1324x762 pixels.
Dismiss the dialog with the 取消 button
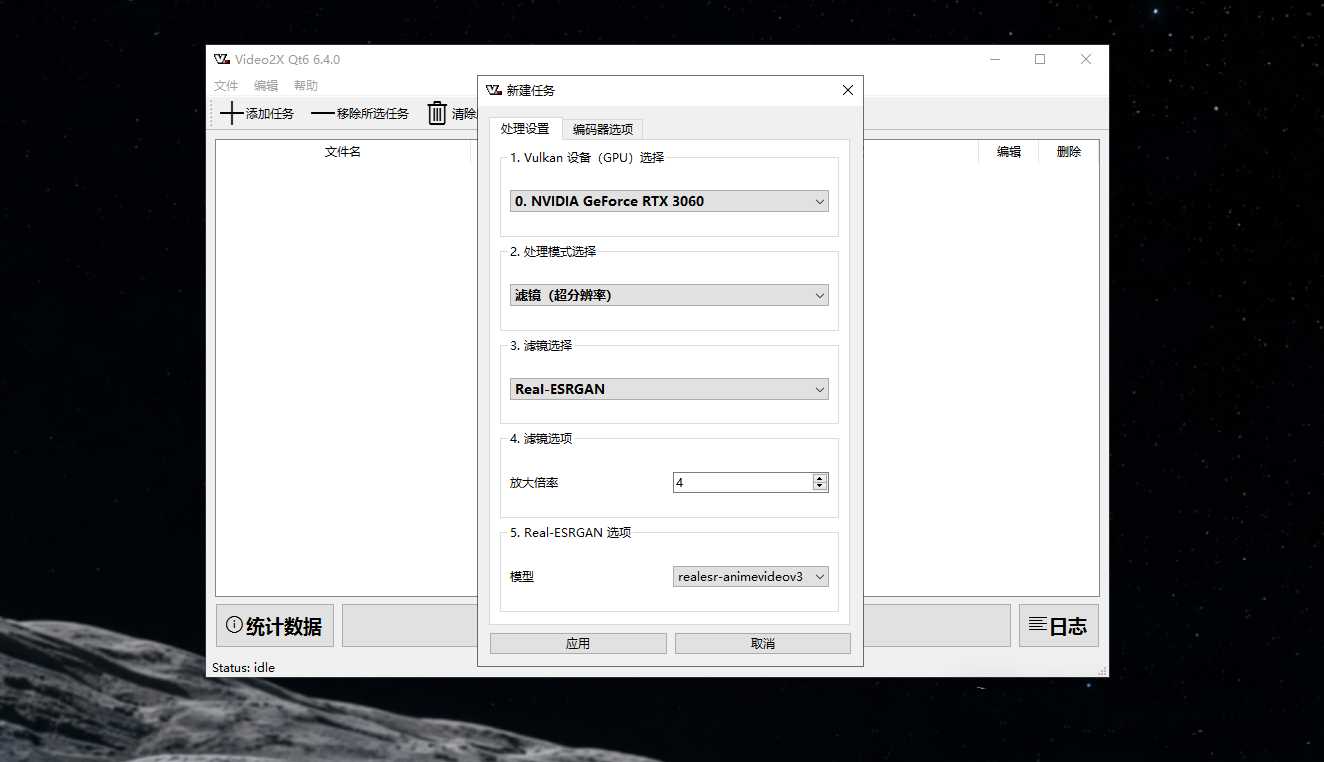tap(763, 643)
